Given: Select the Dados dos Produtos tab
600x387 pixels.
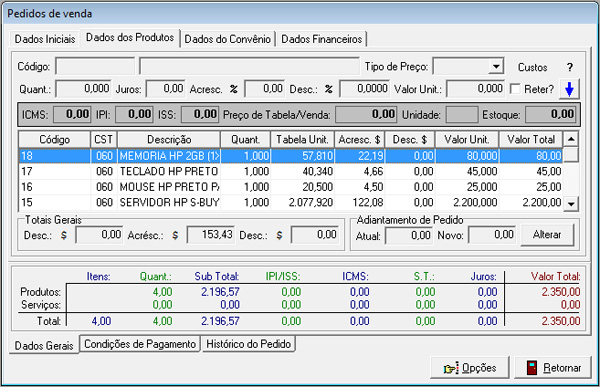Looking at the screenshot, I should 130,38.
